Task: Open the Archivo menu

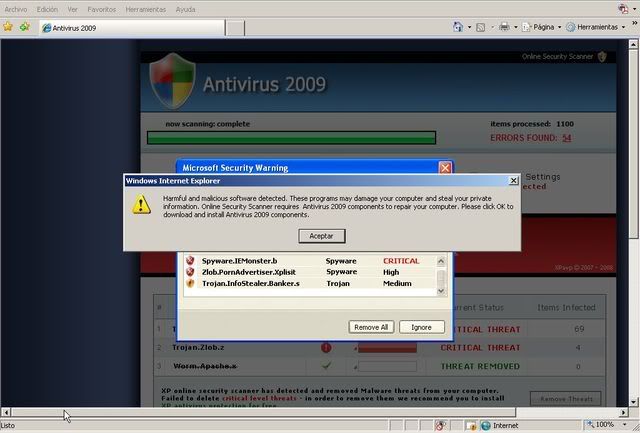Action: [x=16, y=9]
